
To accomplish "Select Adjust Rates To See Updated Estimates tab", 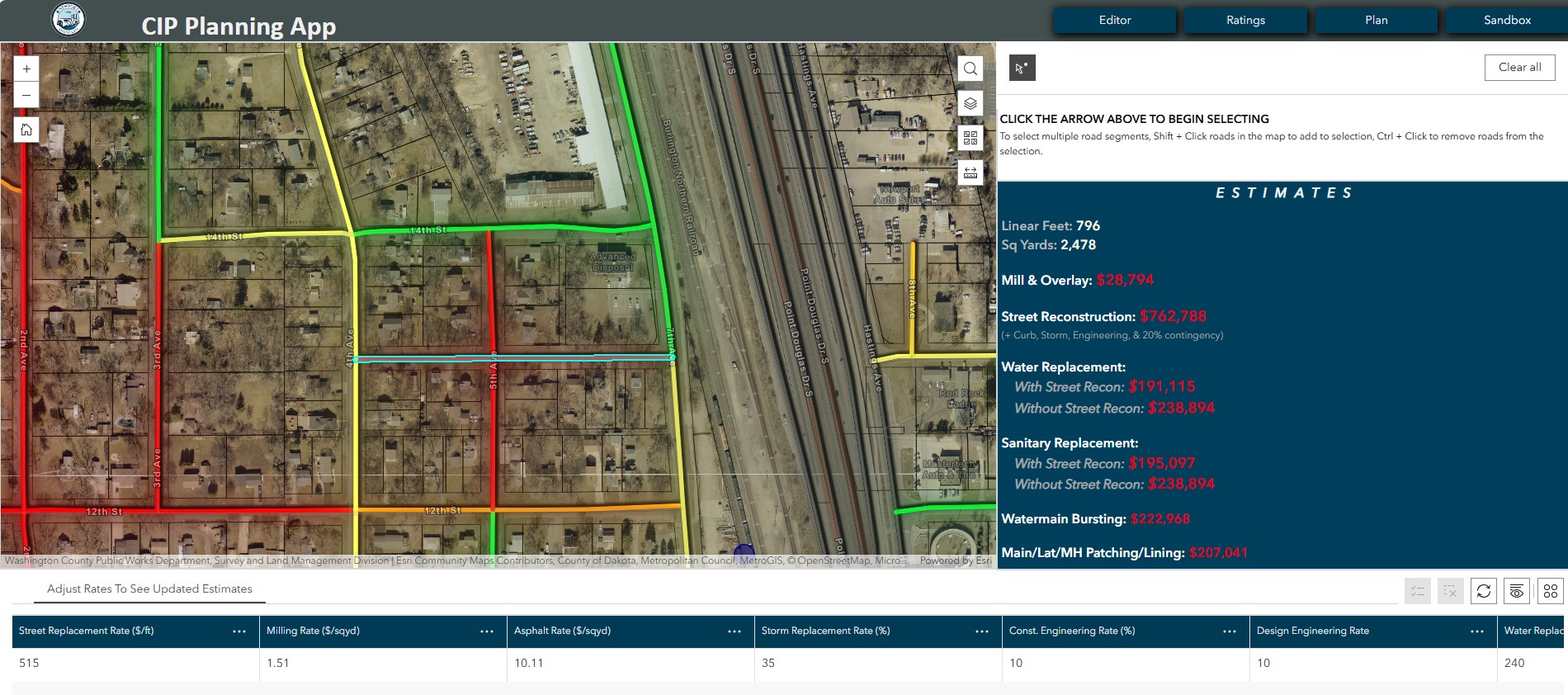I will (x=149, y=589).
